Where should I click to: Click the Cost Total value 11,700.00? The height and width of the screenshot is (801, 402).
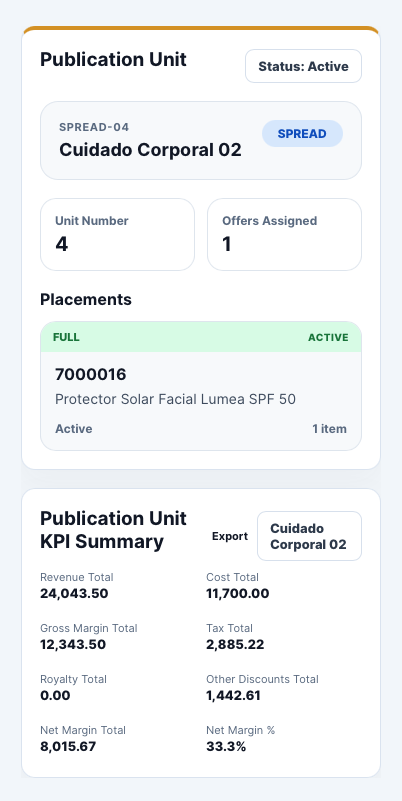pos(238,593)
